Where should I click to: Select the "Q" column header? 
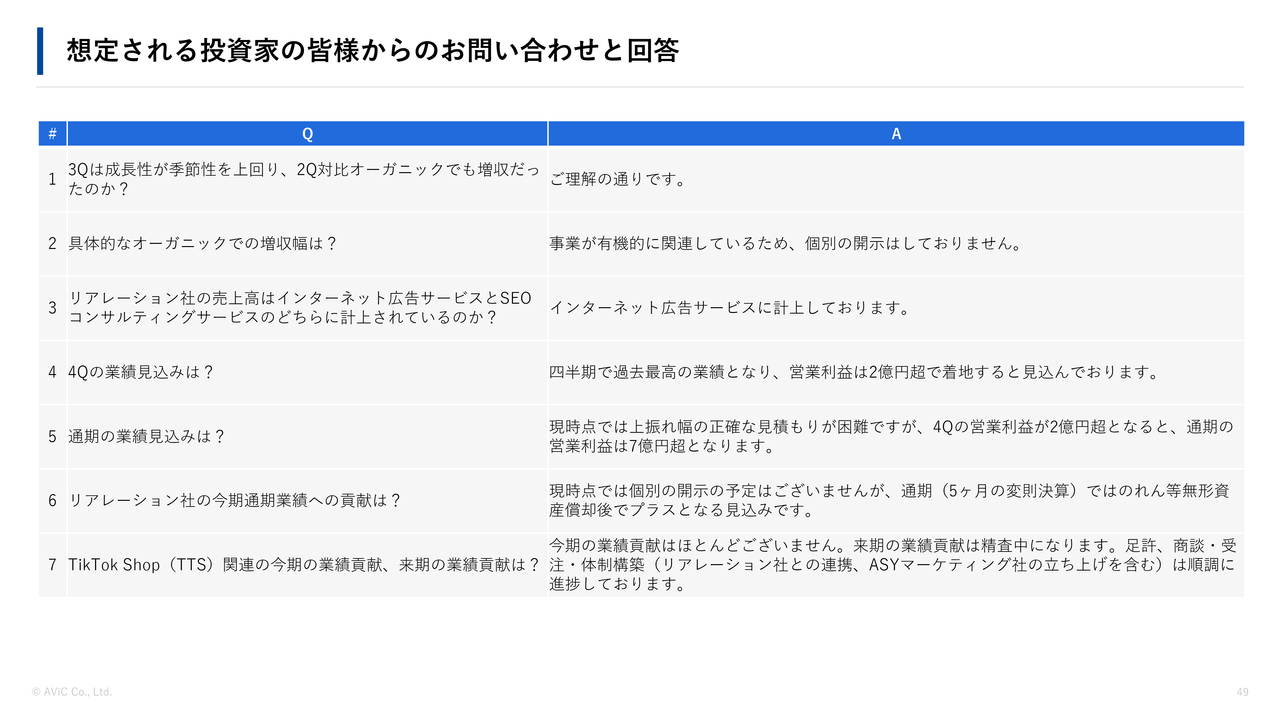[x=307, y=134]
